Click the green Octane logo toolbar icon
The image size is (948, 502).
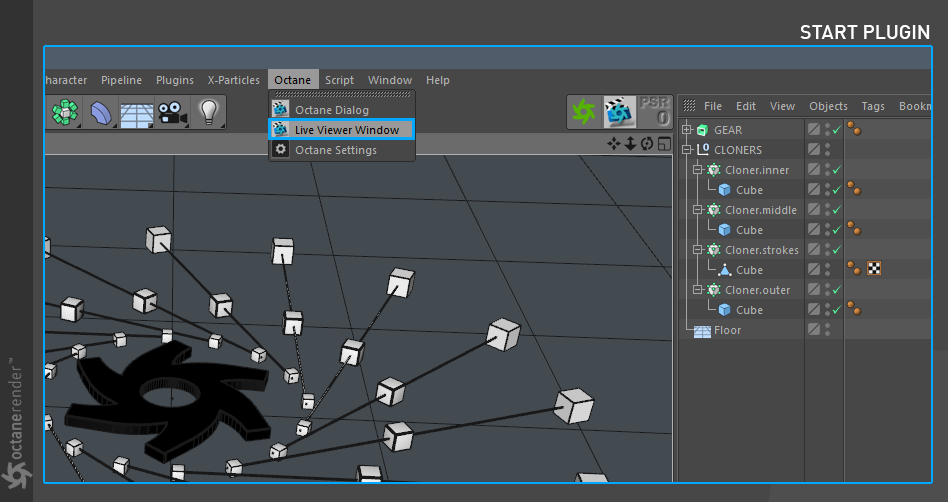pos(584,112)
